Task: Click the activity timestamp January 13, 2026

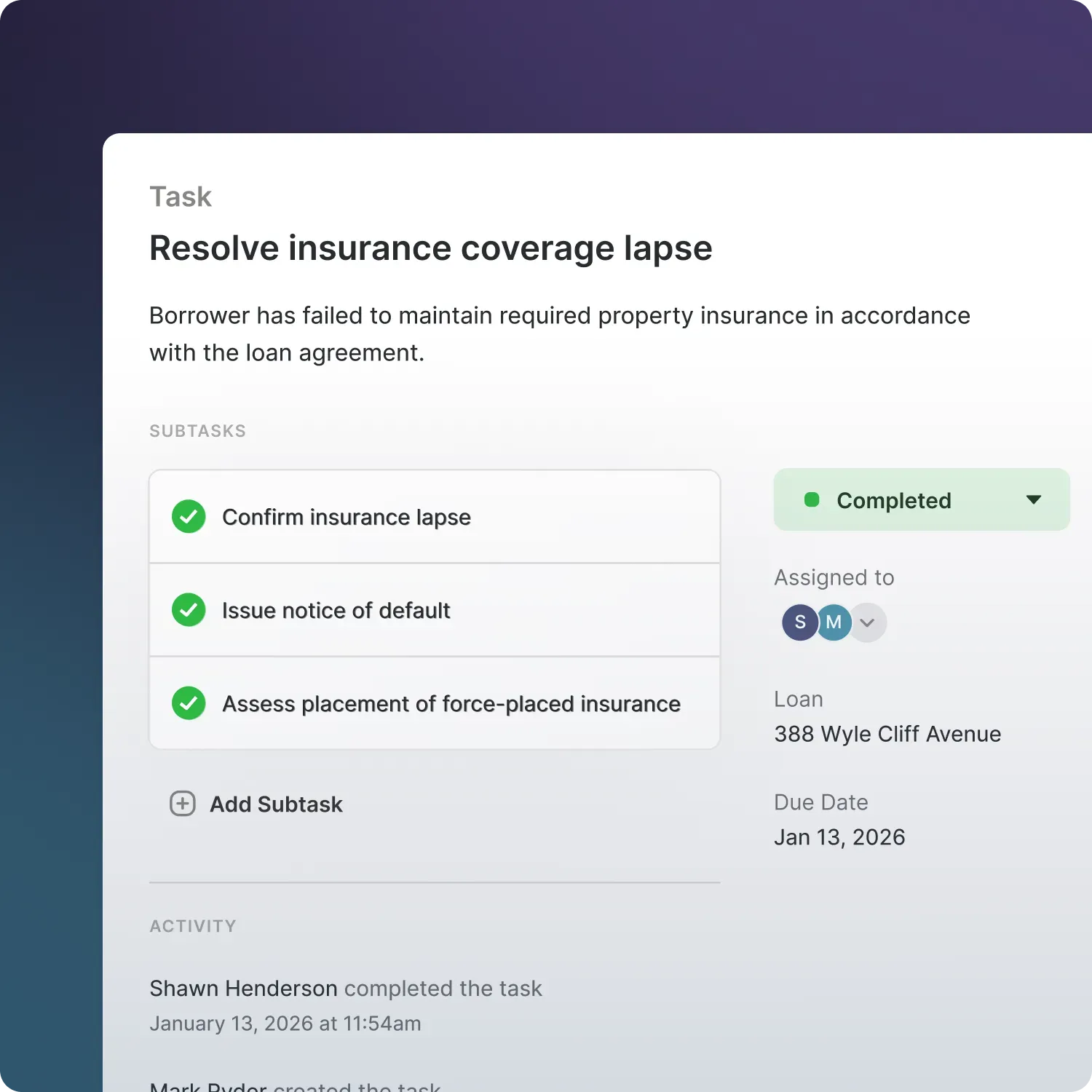Action: [x=285, y=1024]
